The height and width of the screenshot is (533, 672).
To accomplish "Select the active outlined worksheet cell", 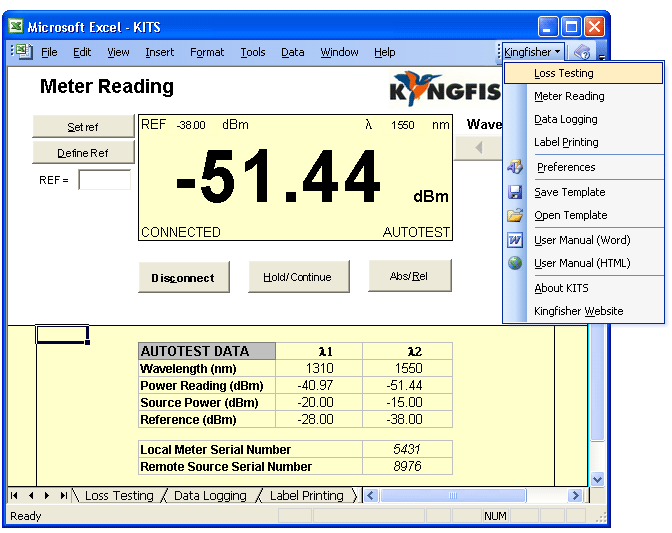I will pyautogui.click(x=63, y=335).
